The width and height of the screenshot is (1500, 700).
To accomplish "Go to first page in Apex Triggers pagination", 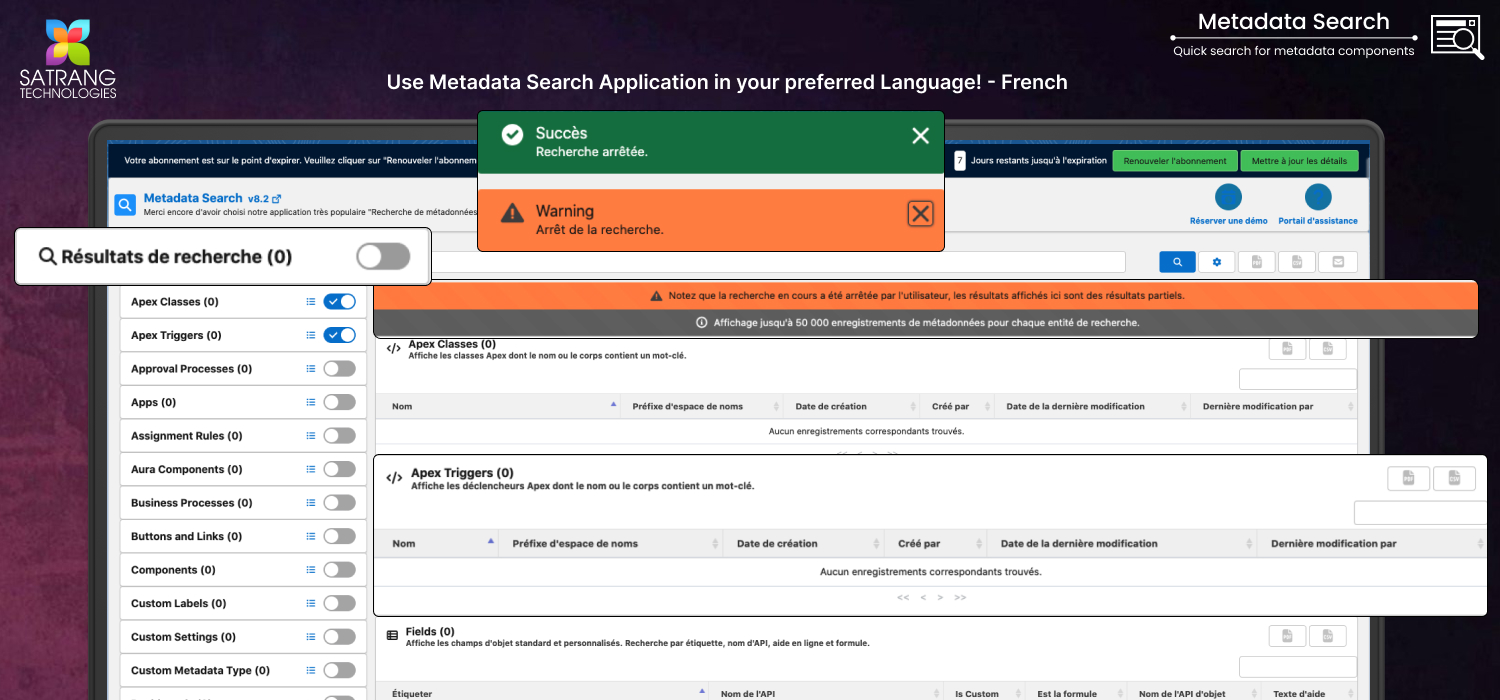I will point(903,598).
